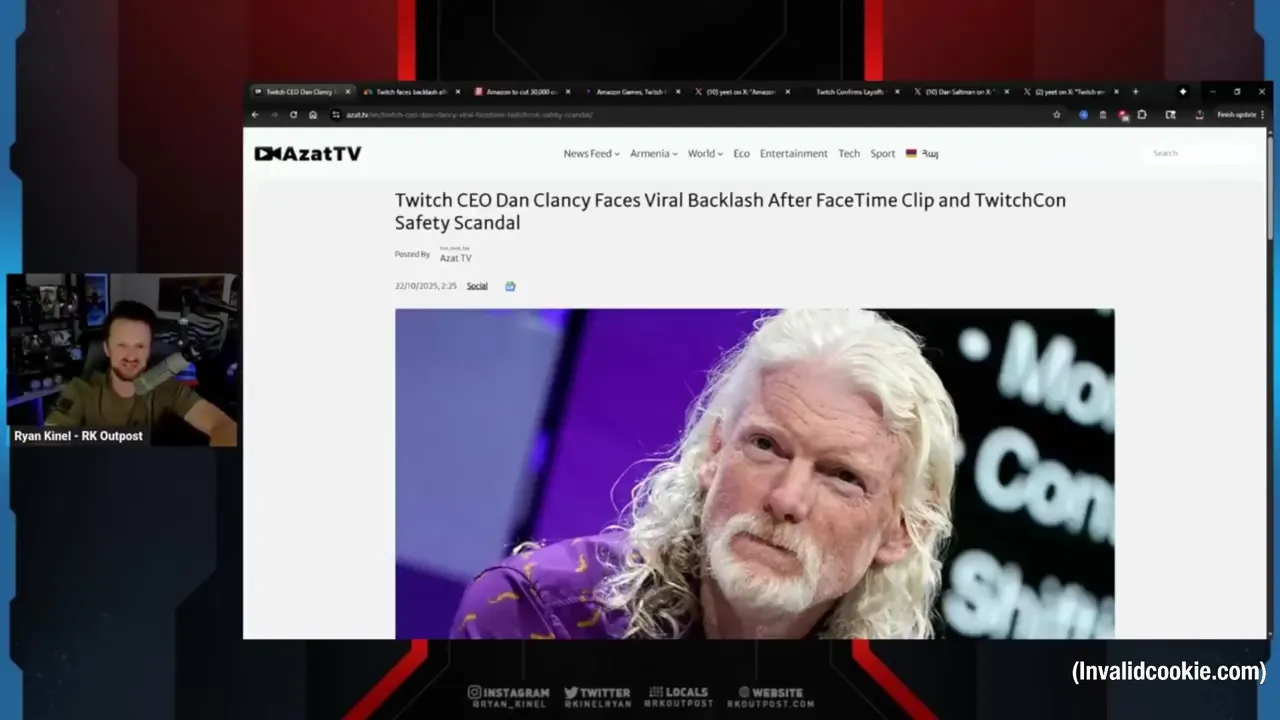
Task: Open the 'Azat TV' author link
Action: (x=455, y=258)
